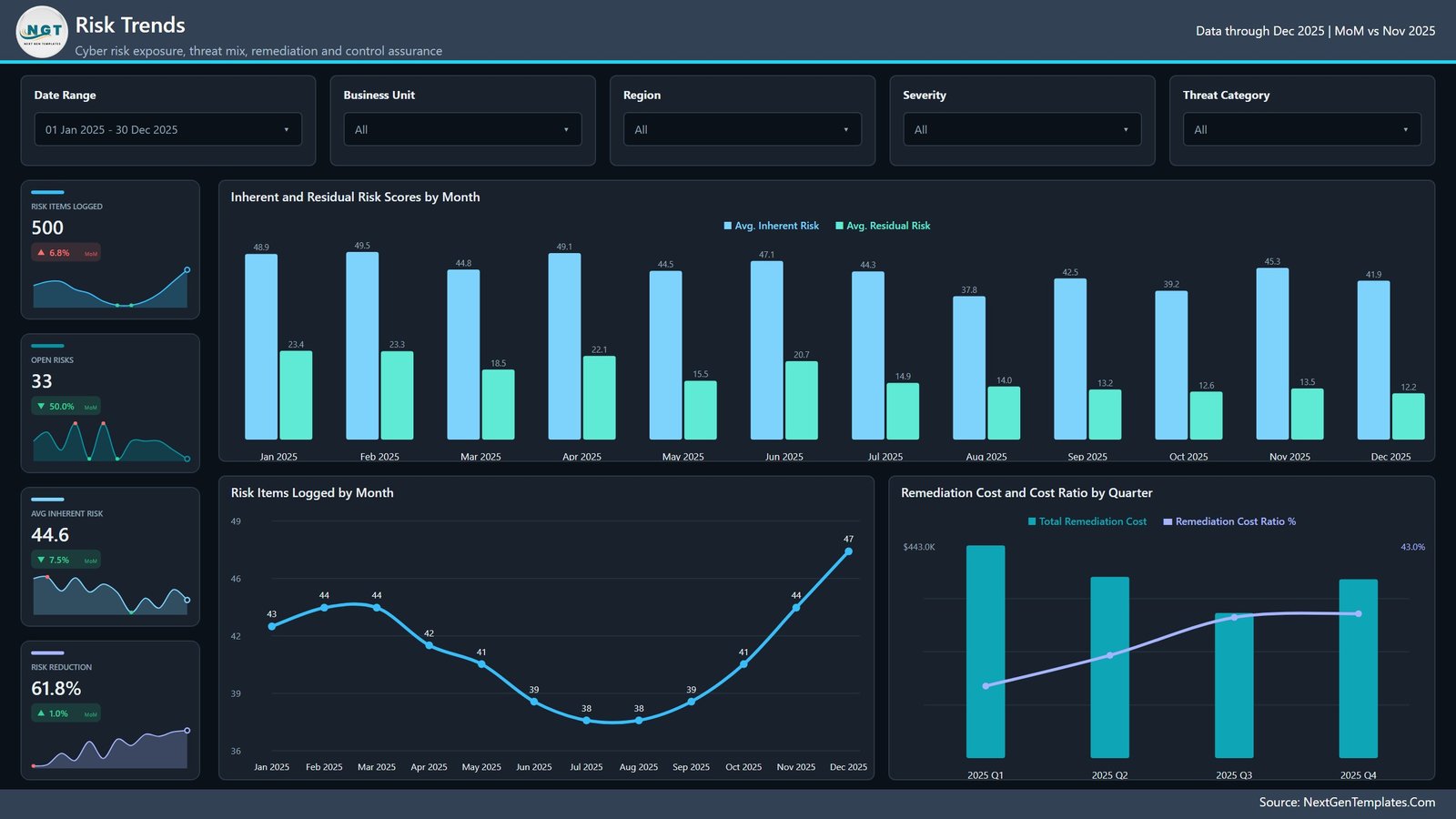Toggle the Total Remediation Cost legend swatch
Image resolution: width=1456 pixels, height=819 pixels.
point(1032,521)
